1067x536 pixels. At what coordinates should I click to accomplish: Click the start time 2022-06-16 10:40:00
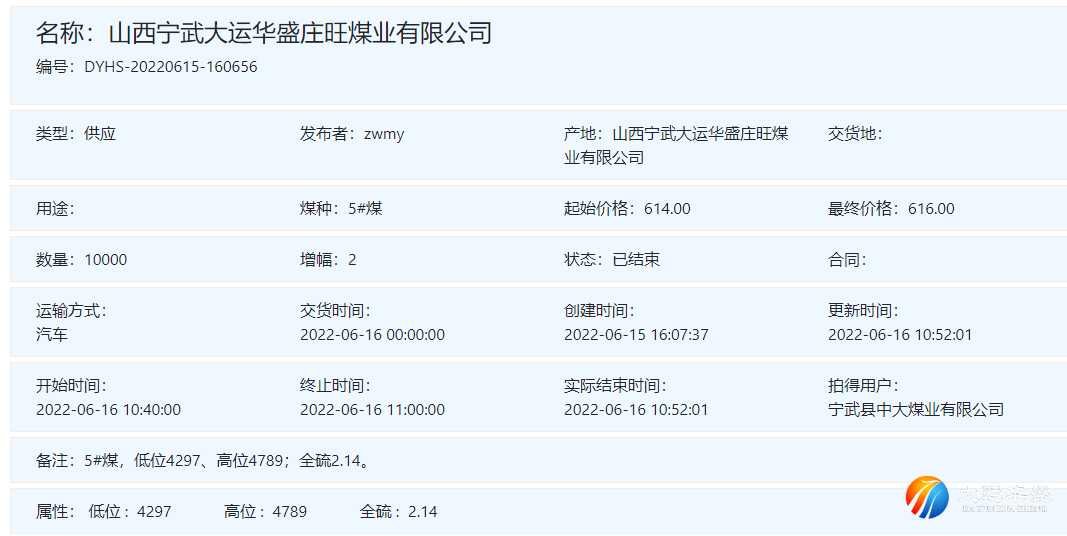108,409
